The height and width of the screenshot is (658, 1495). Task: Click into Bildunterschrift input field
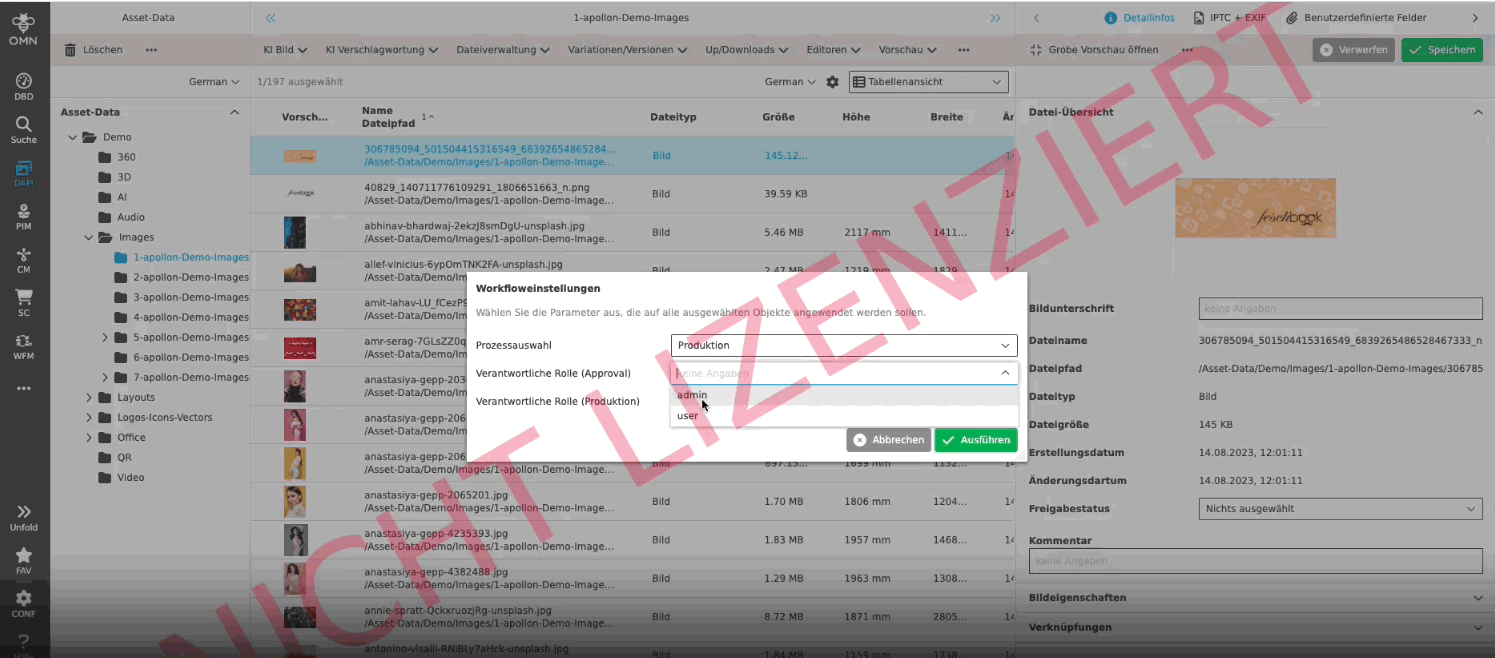tap(1340, 308)
